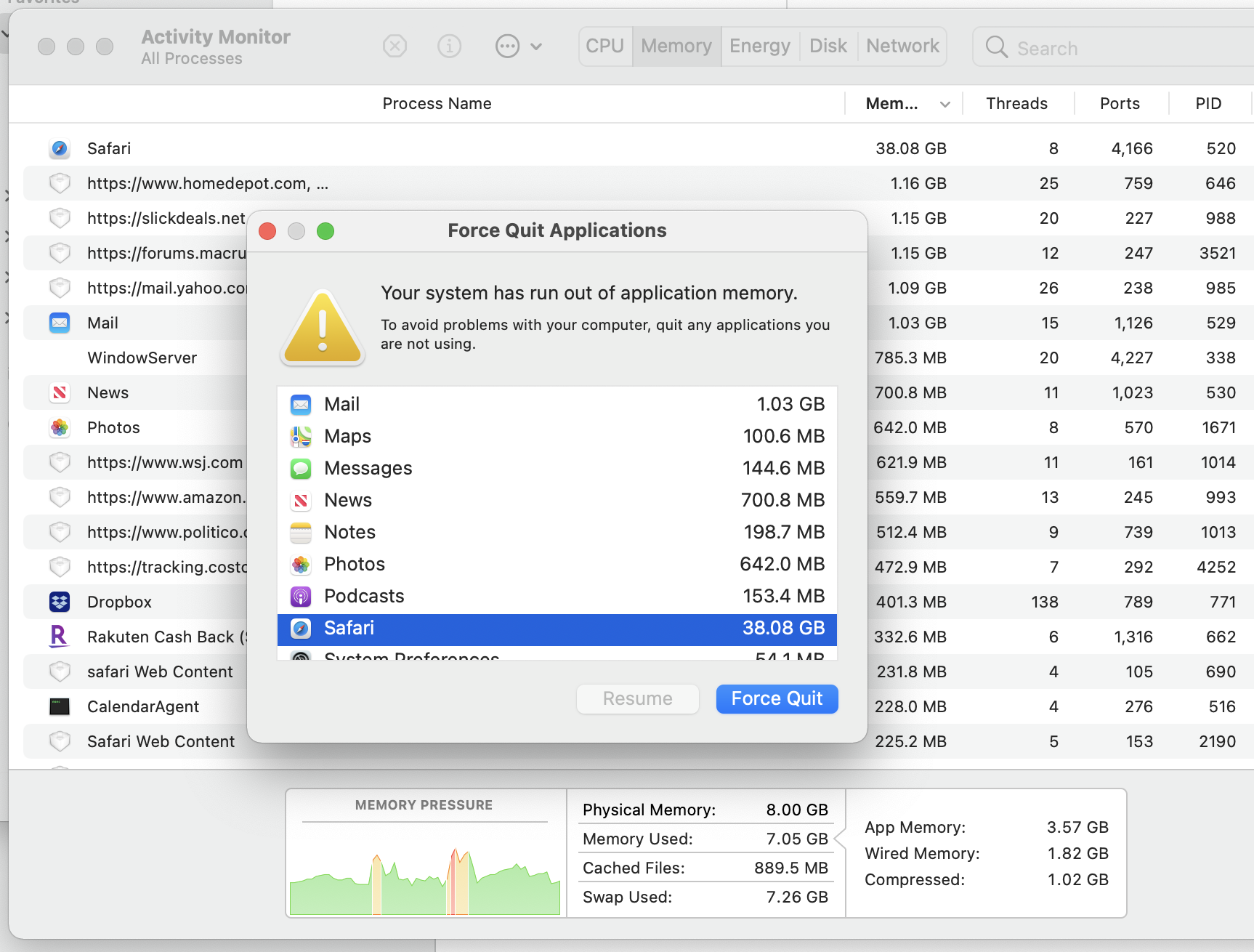
Task: Click the Notes app icon in dialog
Action: (x=301, y=533)
